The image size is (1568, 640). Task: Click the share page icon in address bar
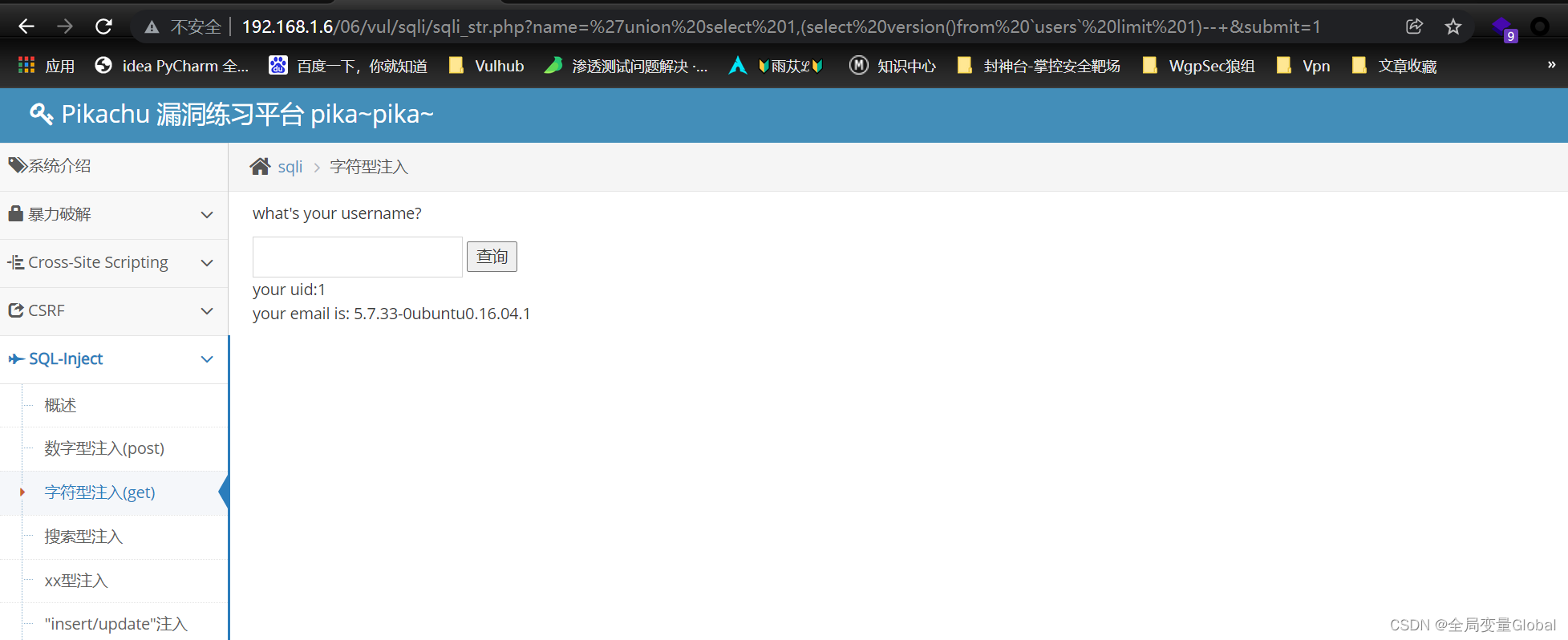1415,26
